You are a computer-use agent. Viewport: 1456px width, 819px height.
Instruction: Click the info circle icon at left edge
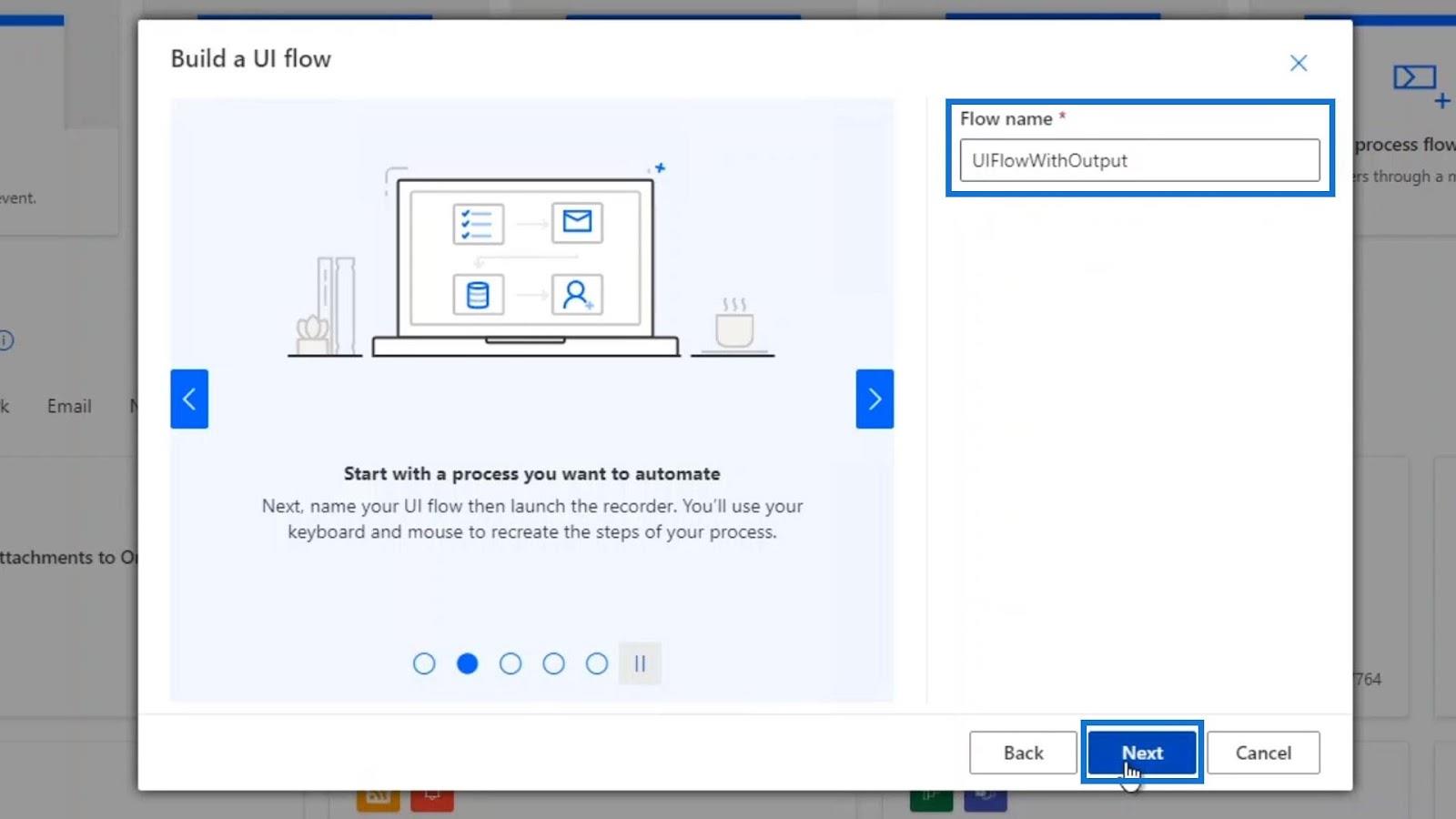(5, 340)
